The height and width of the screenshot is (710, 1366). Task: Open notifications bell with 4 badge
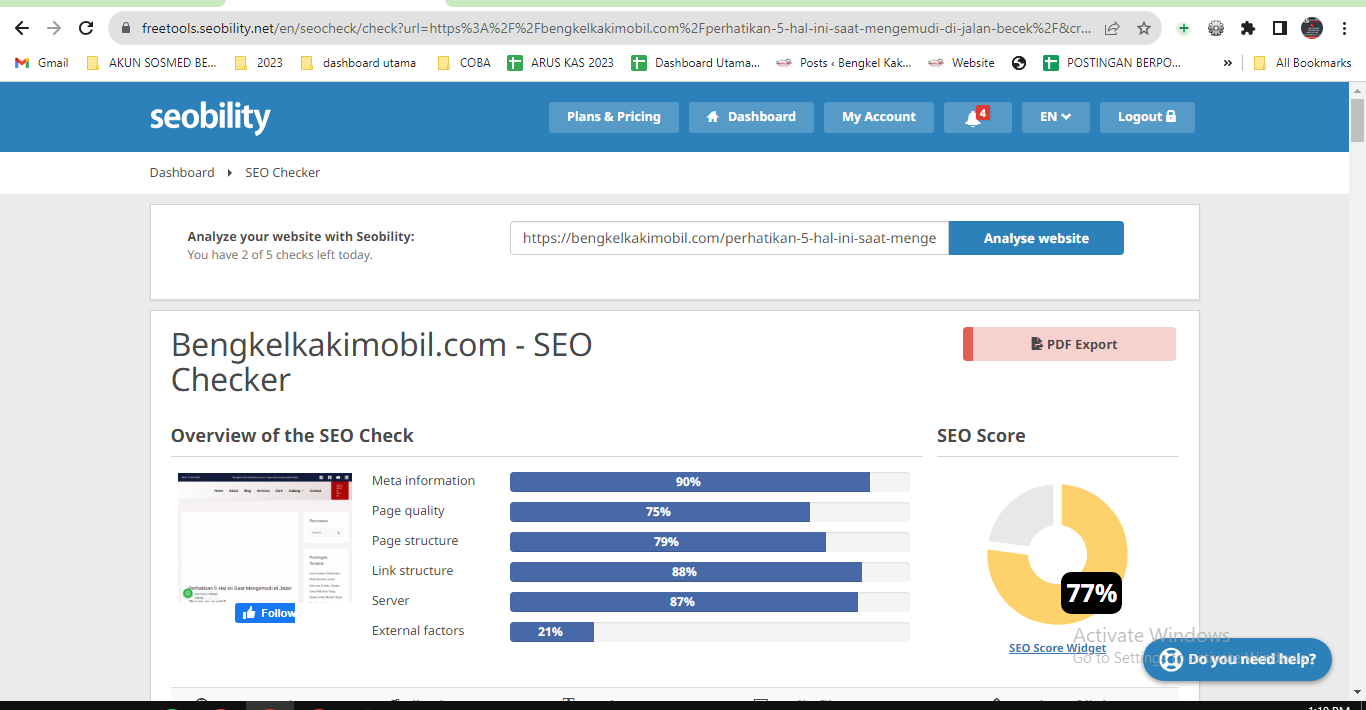pyautogui.click(x=977, y=117)
